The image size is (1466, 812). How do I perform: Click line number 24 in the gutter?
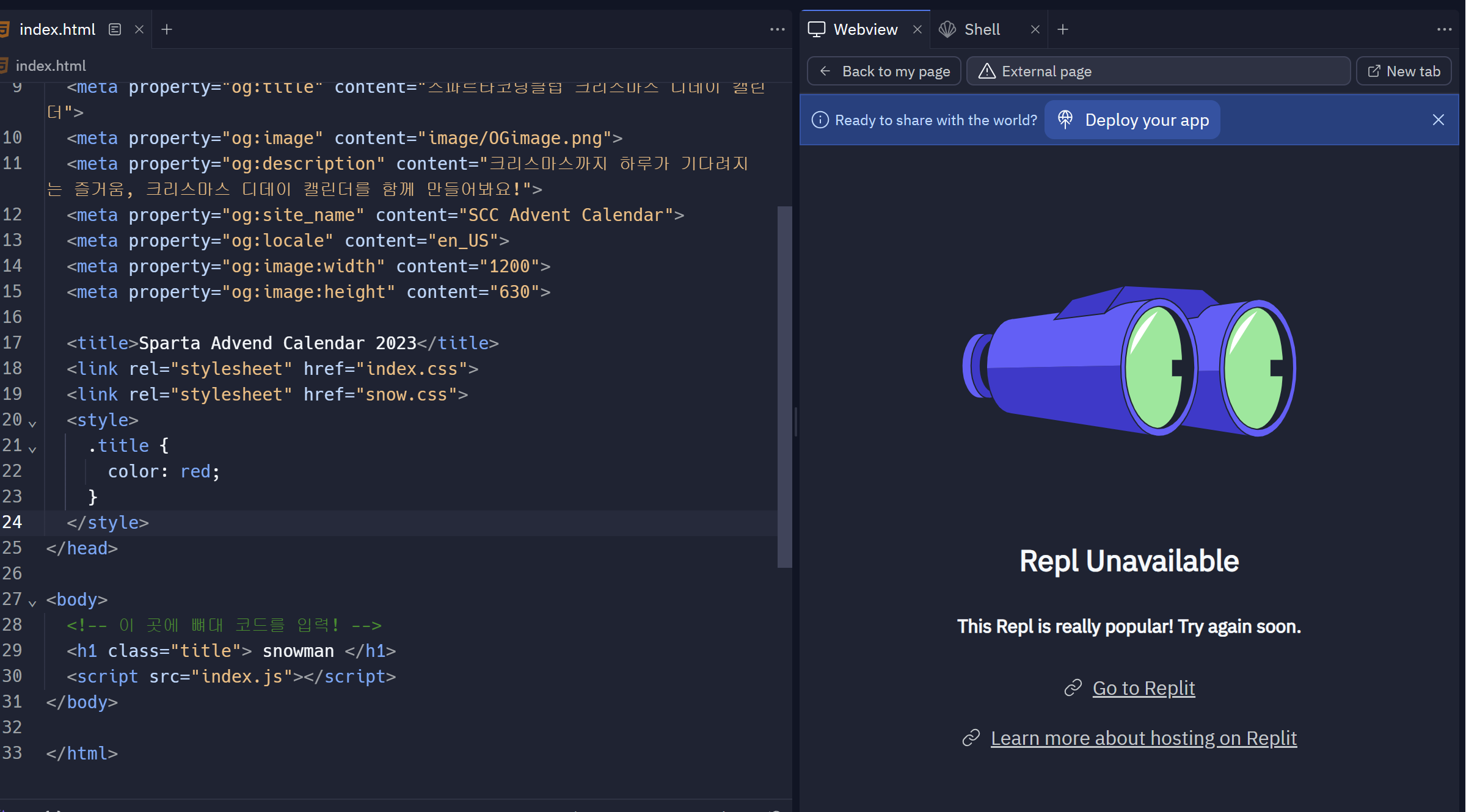12,523
